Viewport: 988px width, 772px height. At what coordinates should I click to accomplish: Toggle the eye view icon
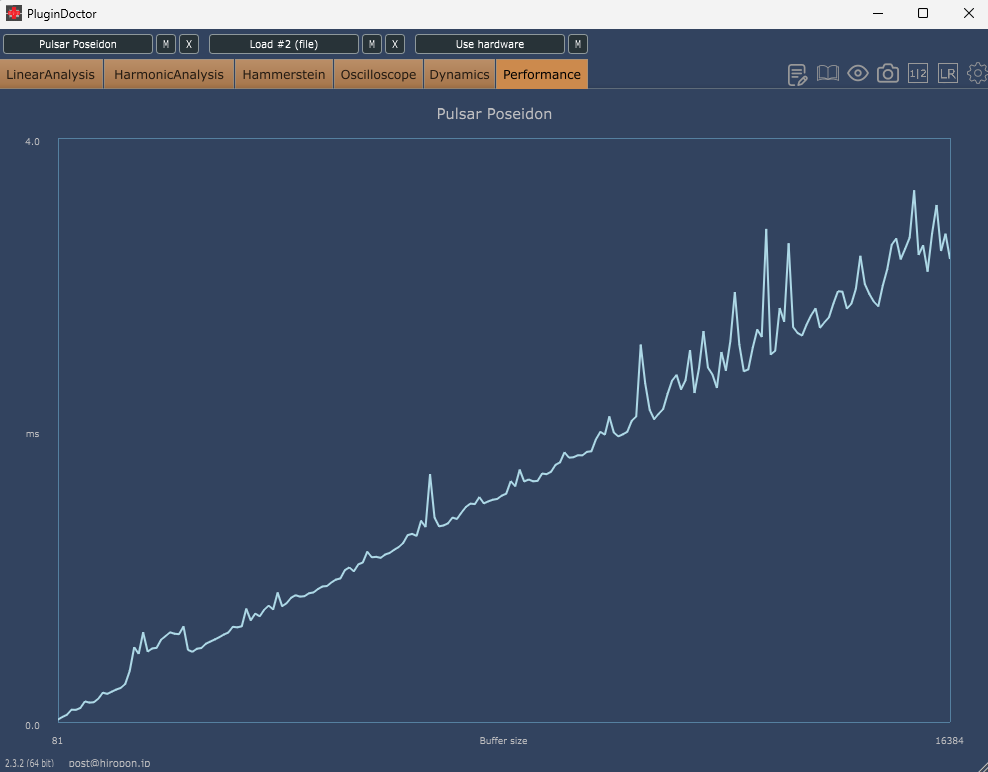(858, 73)
